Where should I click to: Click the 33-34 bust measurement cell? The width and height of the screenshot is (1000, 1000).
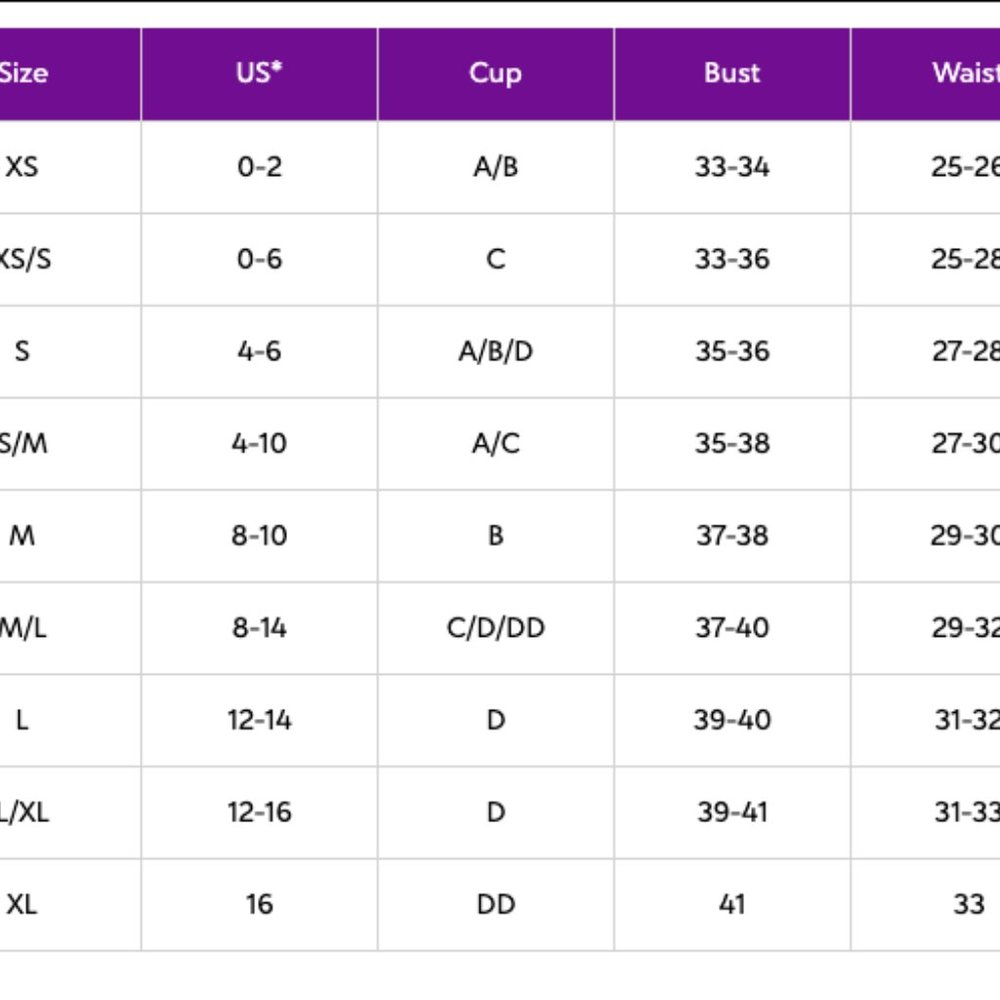click(x=732, y=166)
